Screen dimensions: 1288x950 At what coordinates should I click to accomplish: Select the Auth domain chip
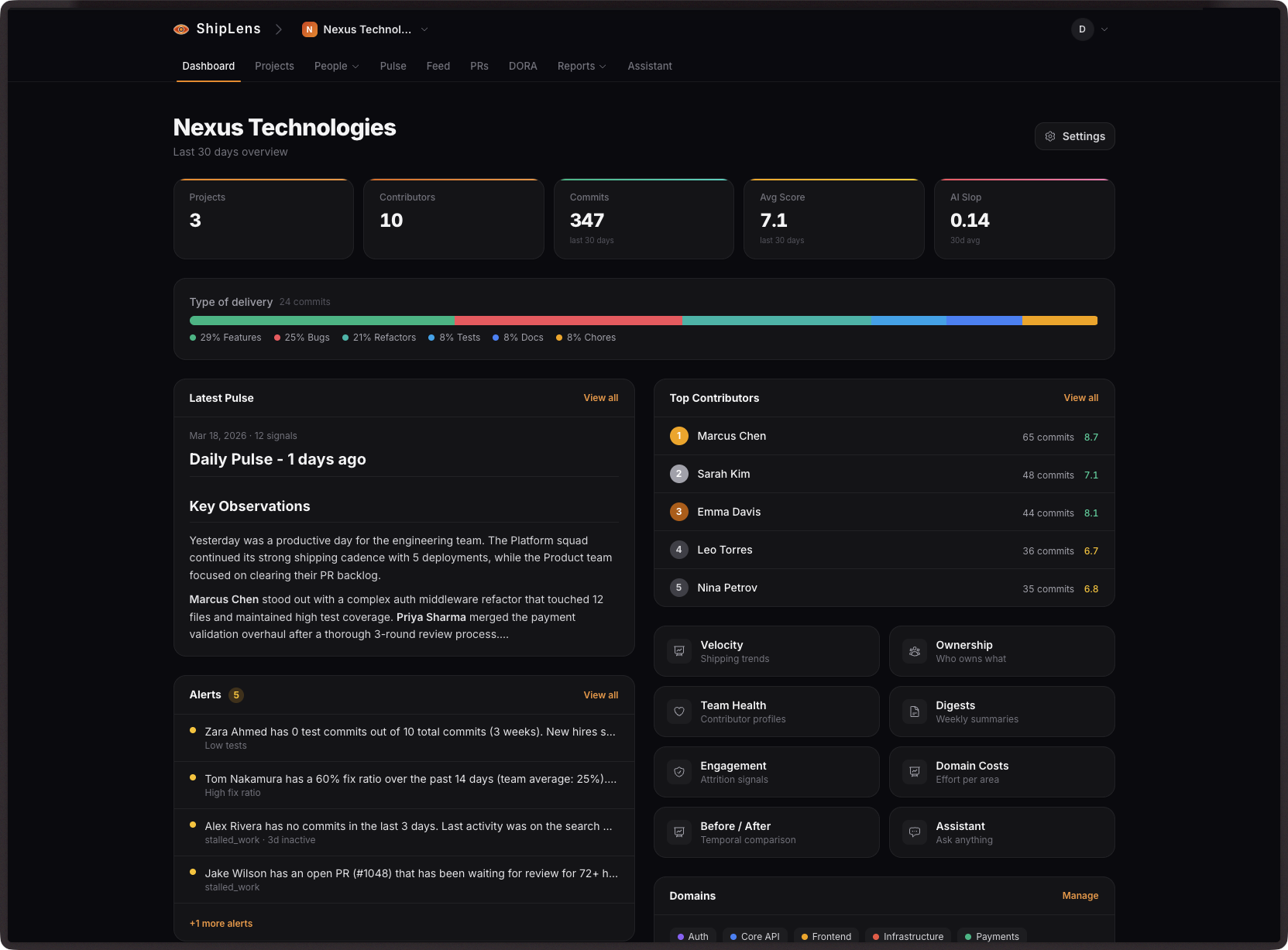coord(692,936)
